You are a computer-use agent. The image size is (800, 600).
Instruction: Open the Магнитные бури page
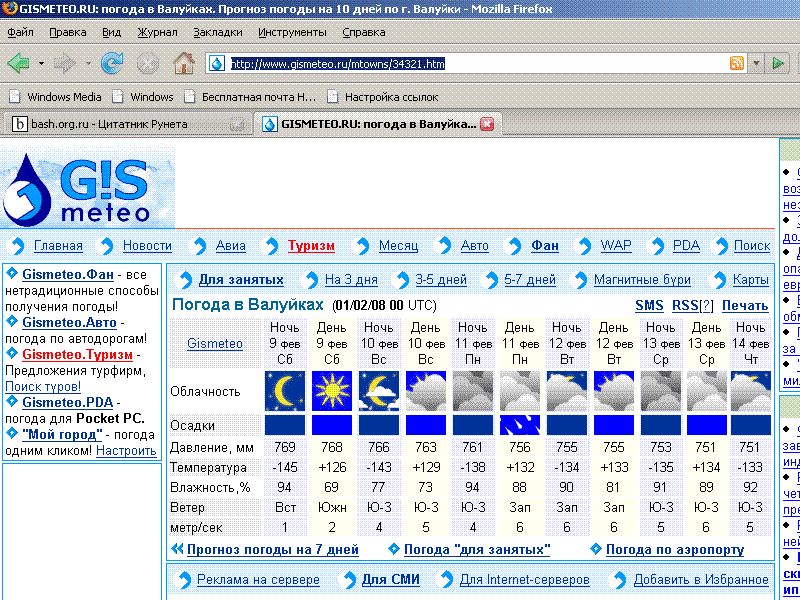point(642,280)
